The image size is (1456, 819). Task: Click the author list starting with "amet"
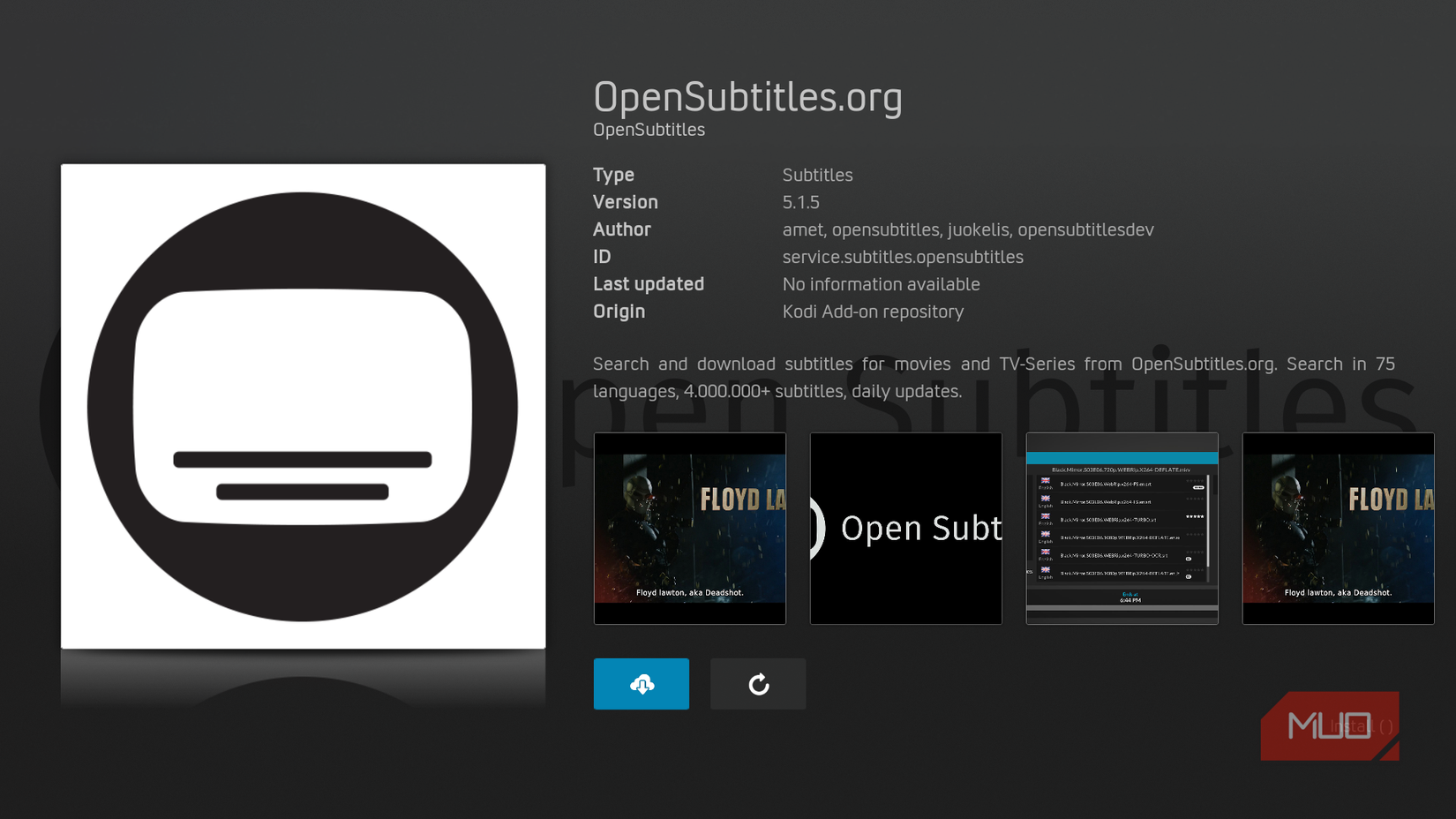(968, 229)
